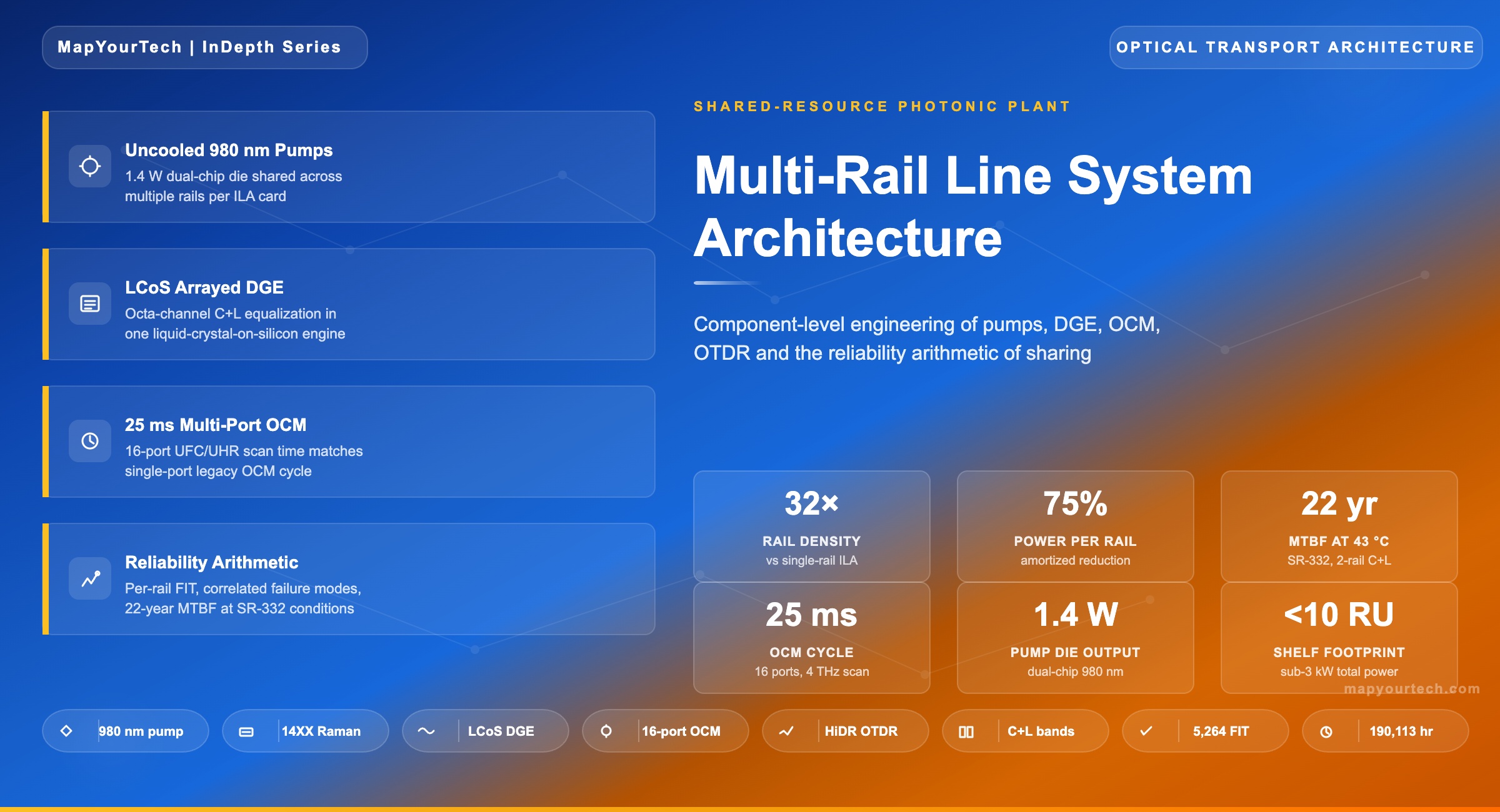Click the 1.4 W dual-chip die description
The image size is (1500, 812).
(234, 186)
